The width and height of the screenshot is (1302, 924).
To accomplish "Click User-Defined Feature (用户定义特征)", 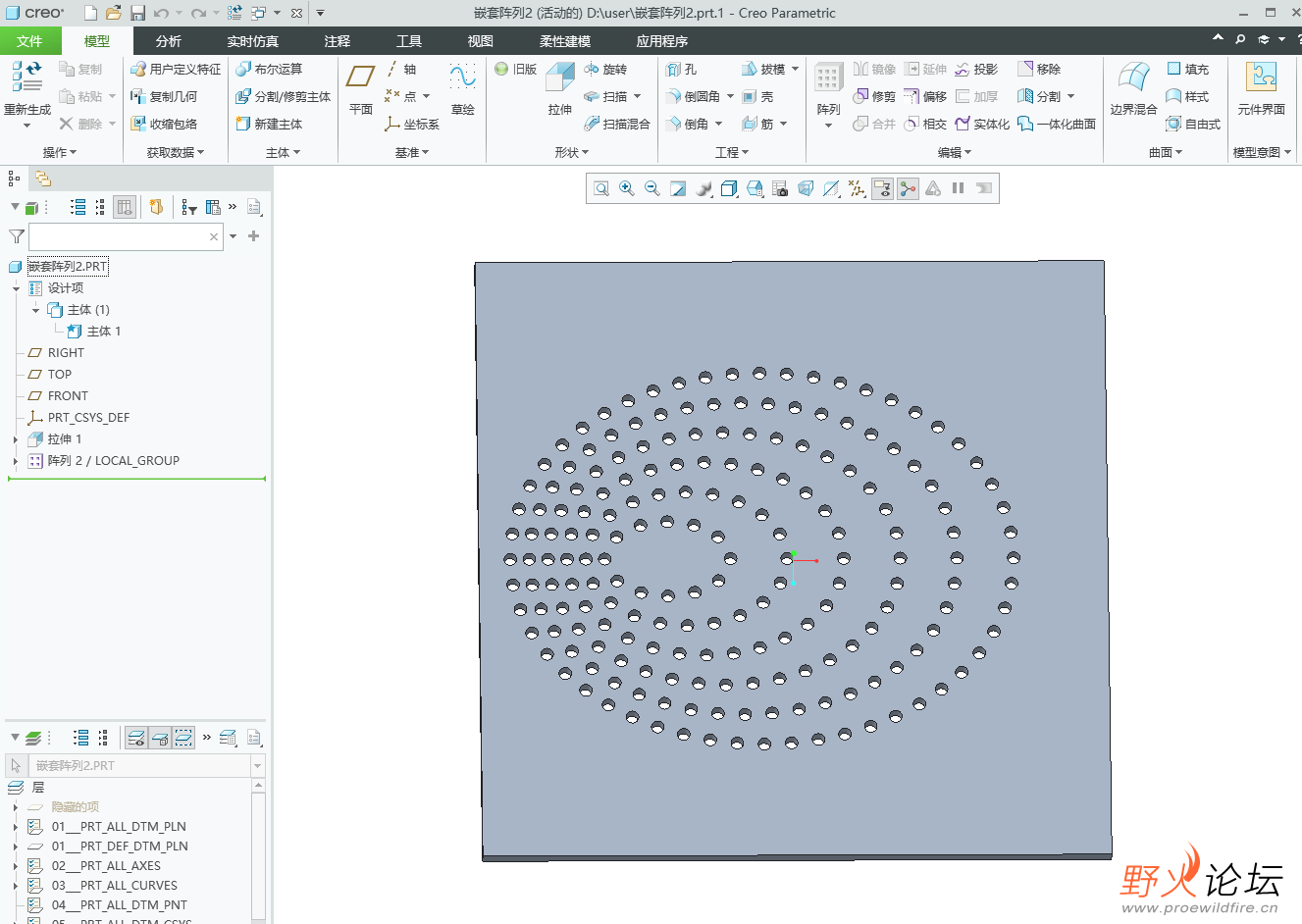I will click(x=176, y=69).
